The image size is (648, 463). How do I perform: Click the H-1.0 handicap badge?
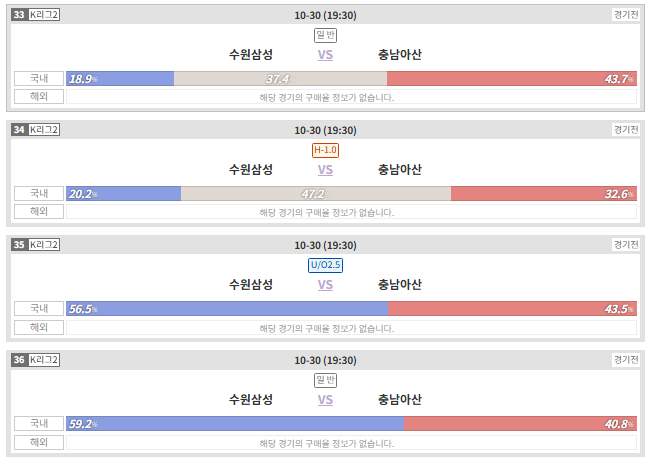click(325, 150)
